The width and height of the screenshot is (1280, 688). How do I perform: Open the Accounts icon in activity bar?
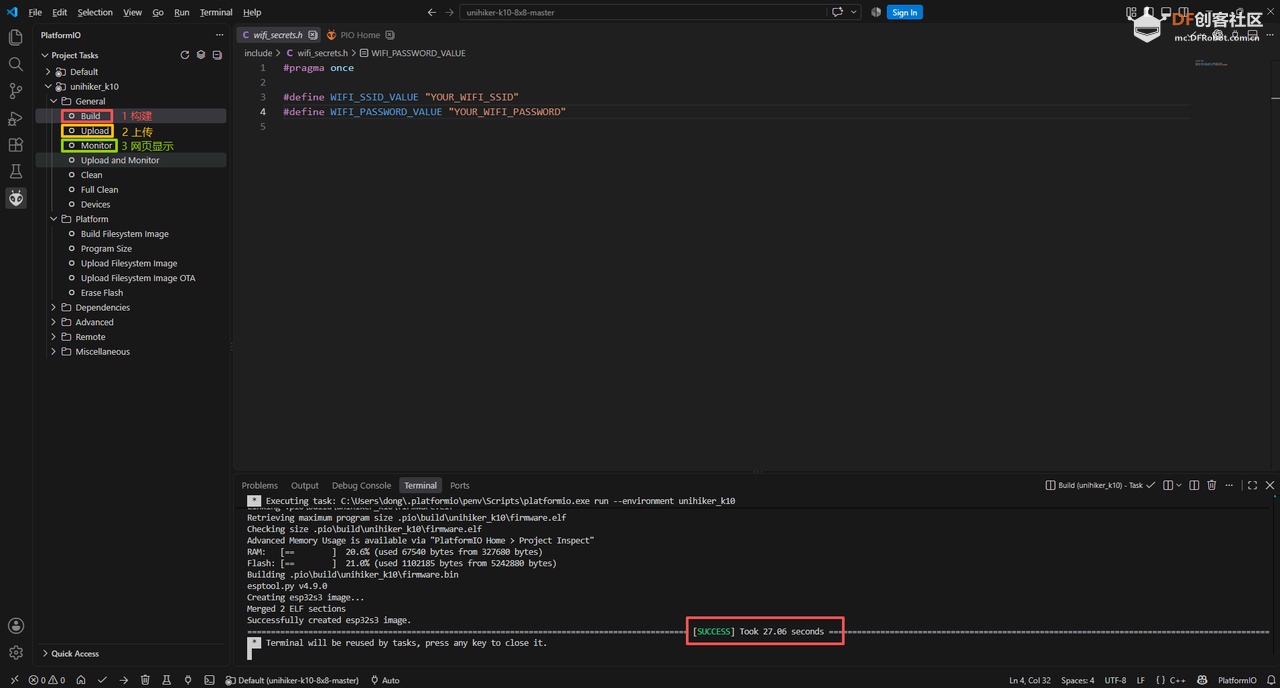coord(15,626)
